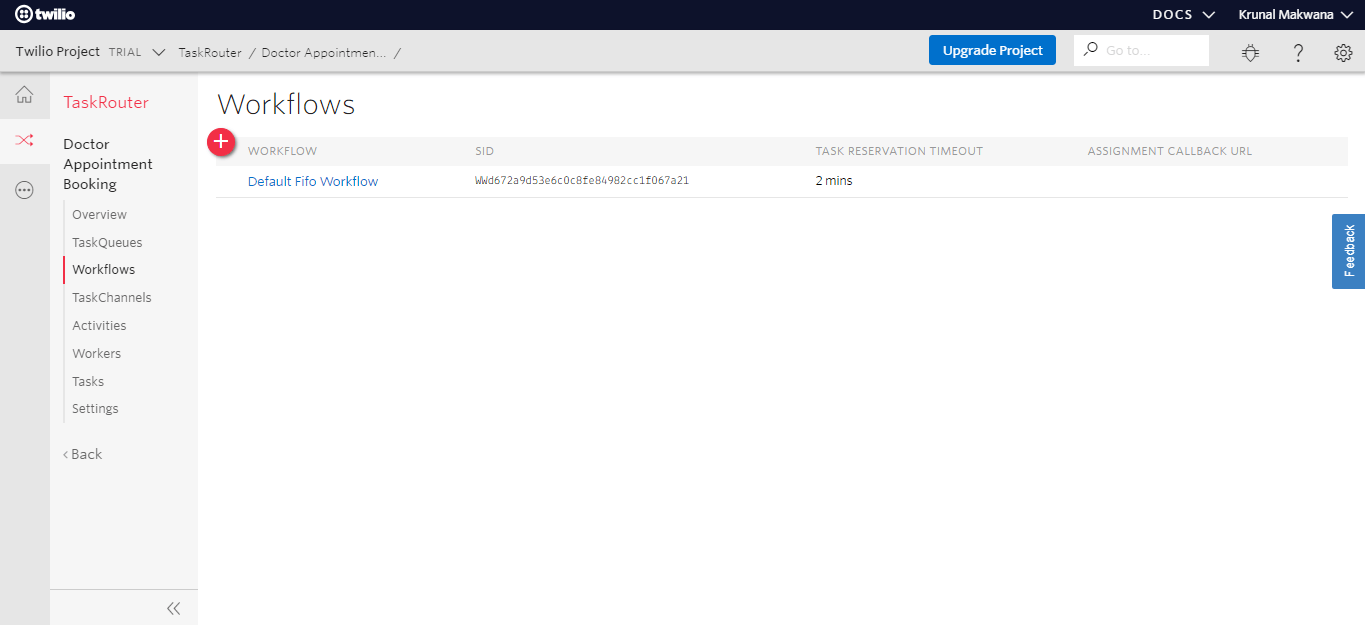Screen dimensions: 1365x625
Task: Open the Activities section
Action: pos(99,325)
